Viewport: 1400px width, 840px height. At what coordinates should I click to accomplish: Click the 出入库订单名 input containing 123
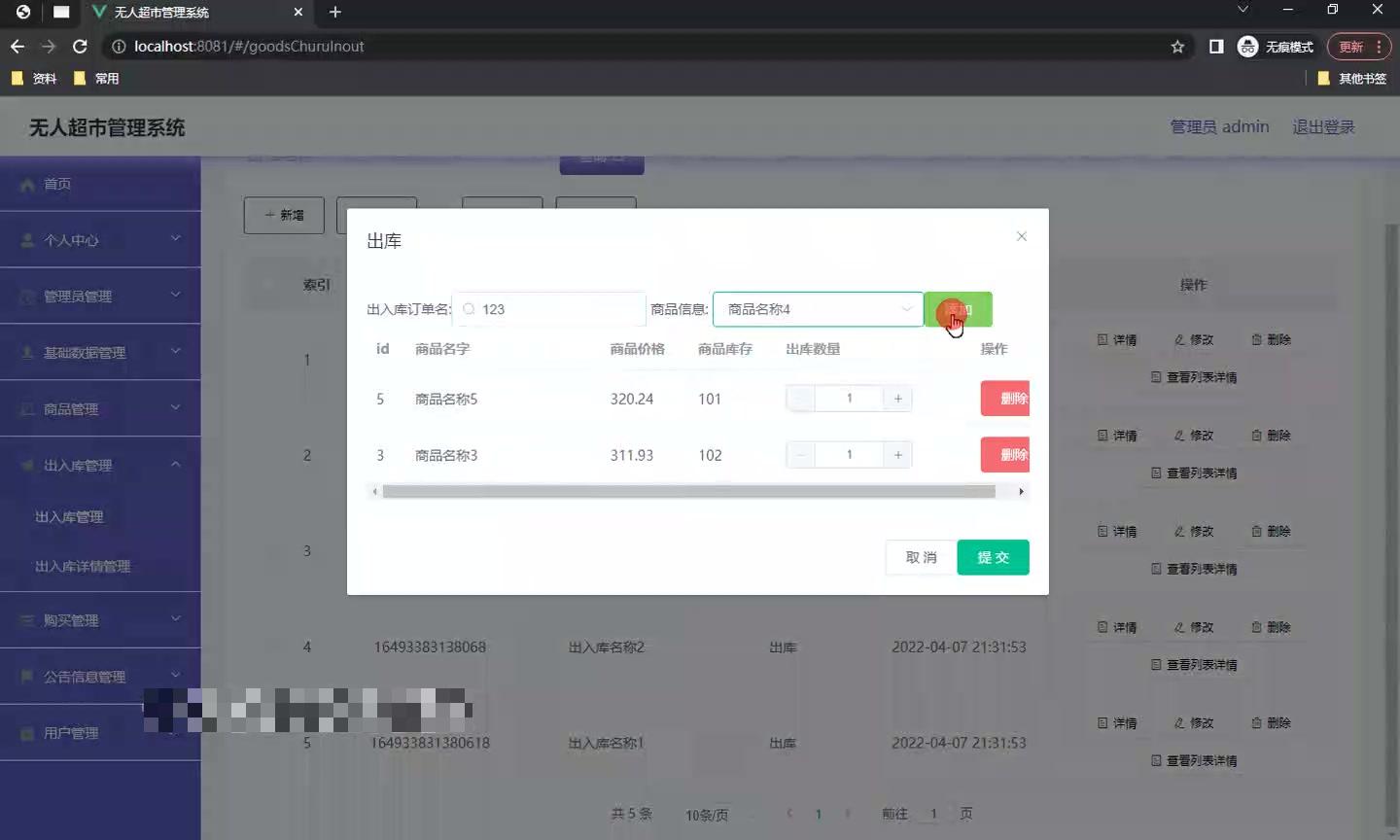pyautogui.click(x=549, y=309)
